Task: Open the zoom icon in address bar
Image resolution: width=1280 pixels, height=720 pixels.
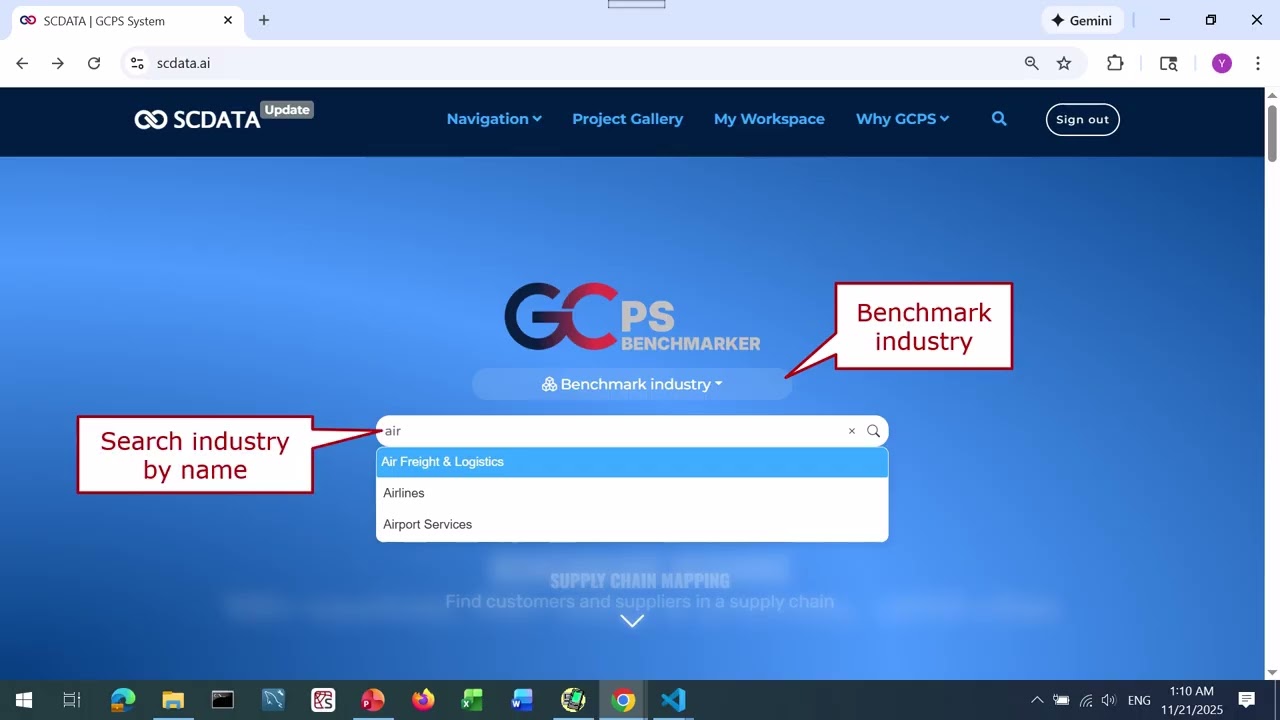Action: pyautogui.click(x=1031, y=63)
